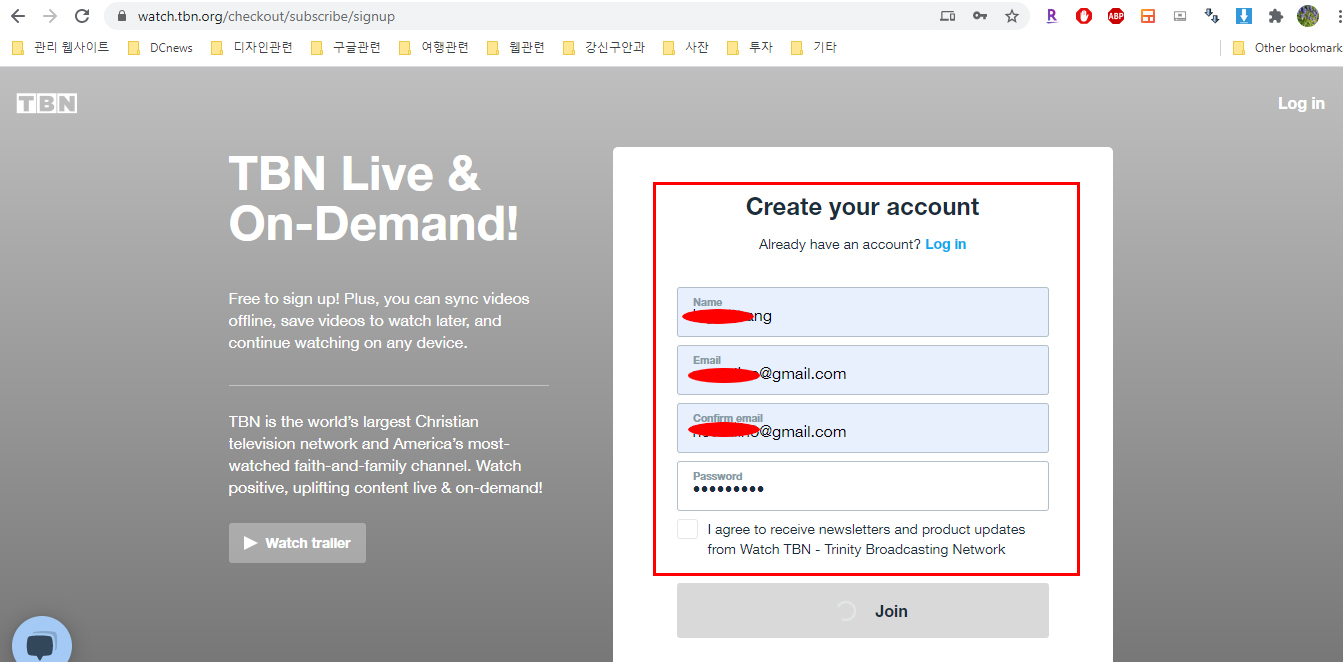Open the blue double-arrow download extension
The height and width of the screenshot is (662, 1343).
tap(1212, 16)
